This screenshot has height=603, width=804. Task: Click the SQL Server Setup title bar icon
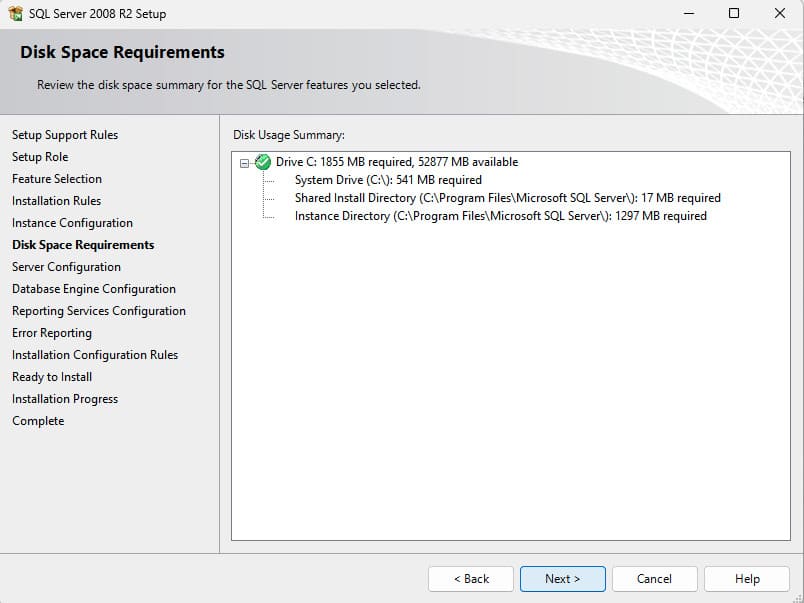point(15,14)
